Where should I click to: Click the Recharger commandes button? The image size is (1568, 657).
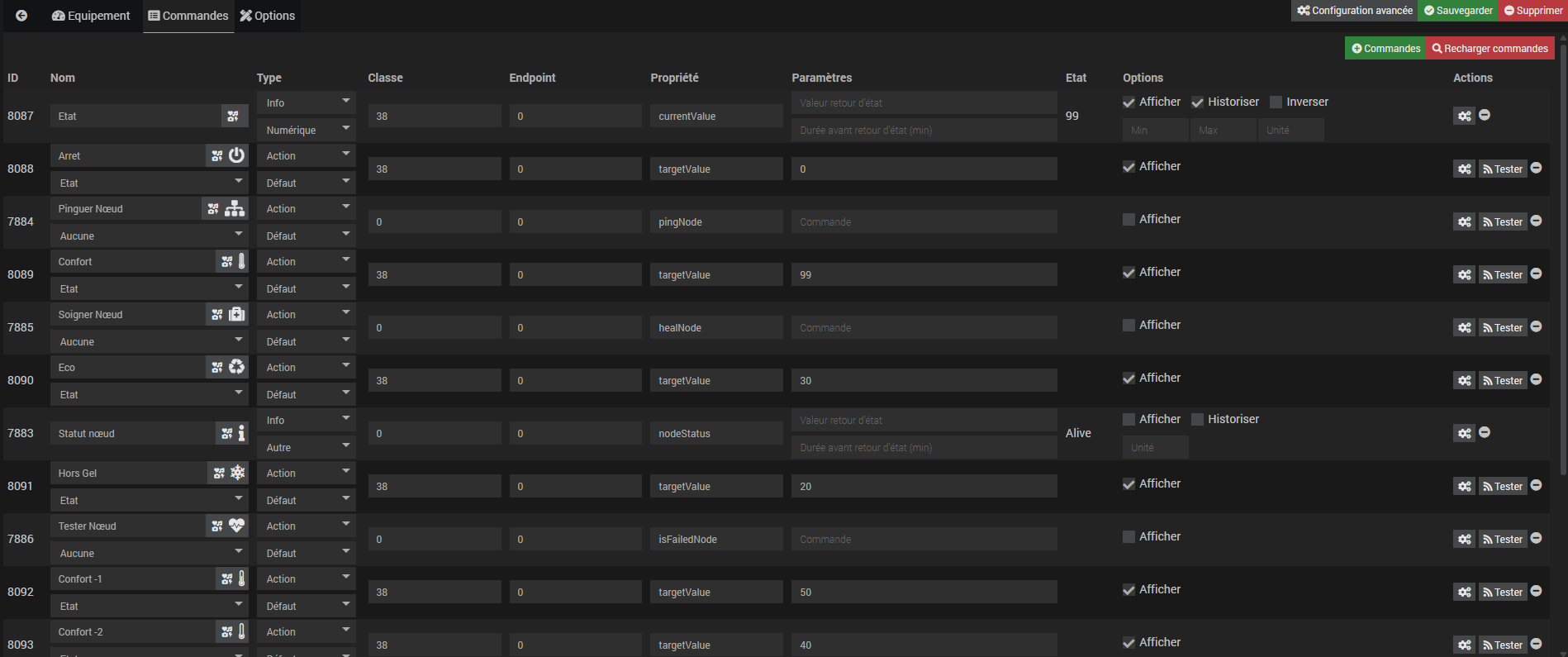[1490, 49]
